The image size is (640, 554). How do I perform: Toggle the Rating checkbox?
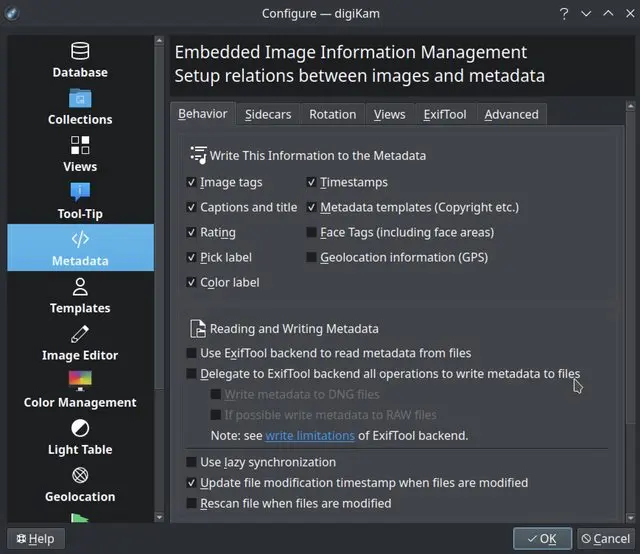[191, 232]
